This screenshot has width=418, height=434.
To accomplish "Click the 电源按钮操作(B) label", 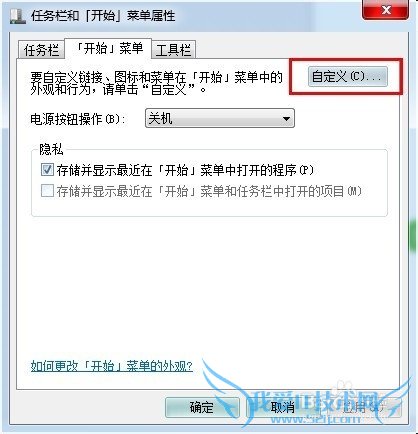I will tap(78, 119).
